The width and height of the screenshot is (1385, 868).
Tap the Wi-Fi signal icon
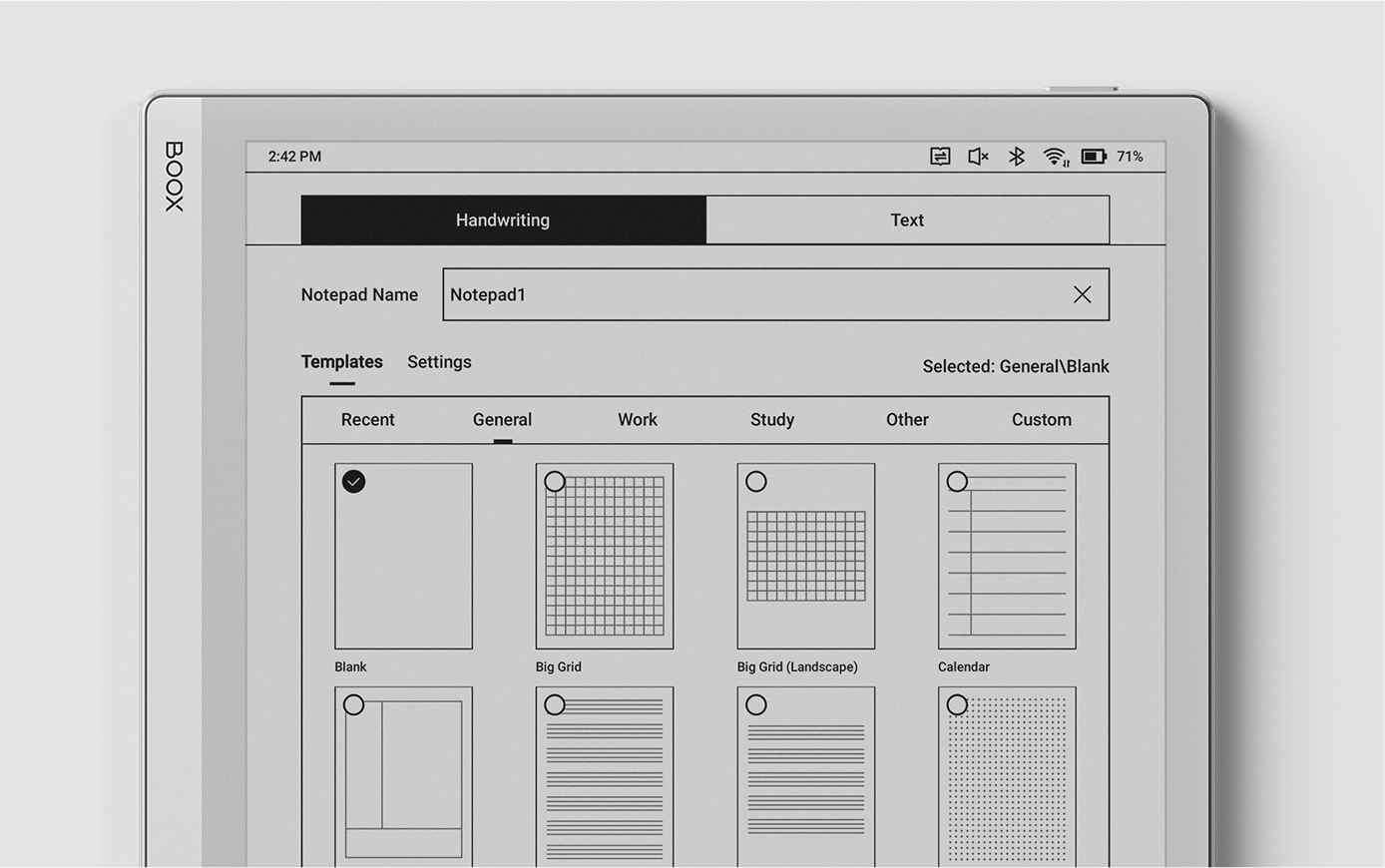pos(1055,157)
